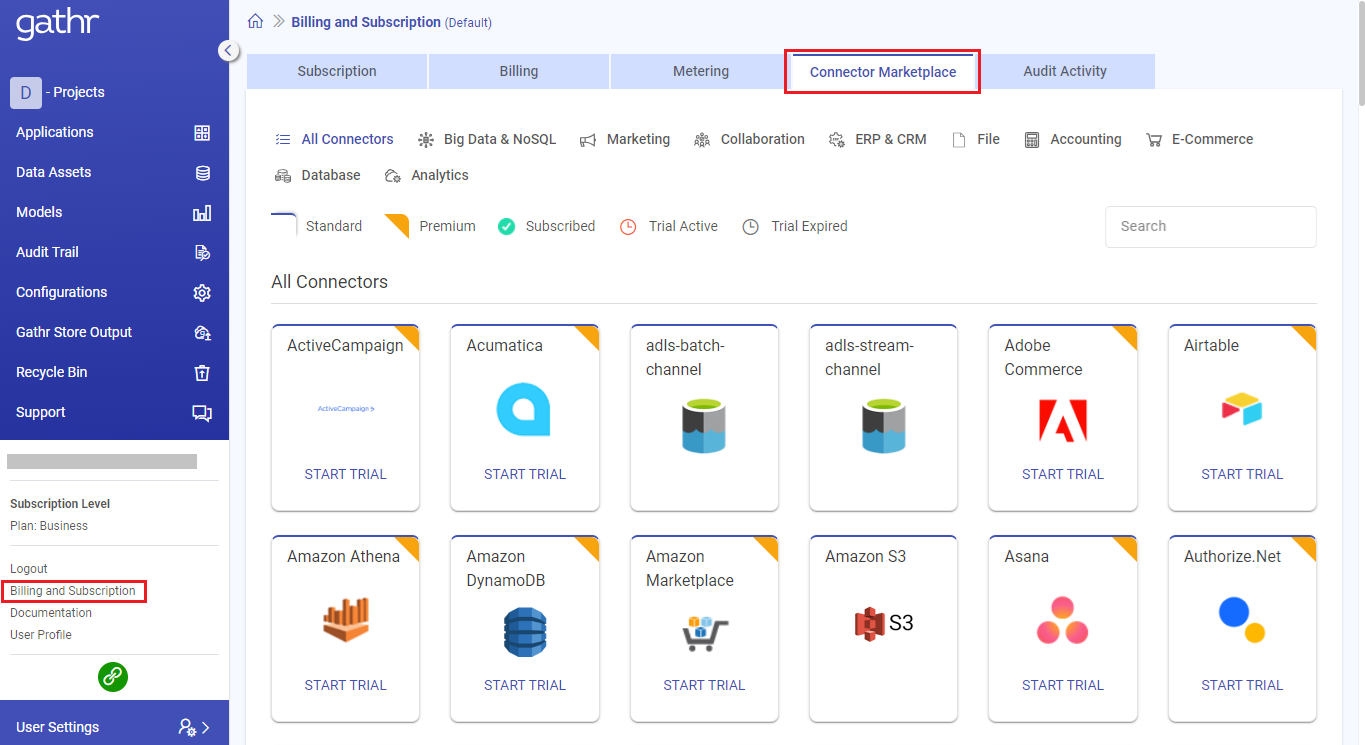Start trial for Asana connector
1365x745 pixels.
coord(1063,685)
